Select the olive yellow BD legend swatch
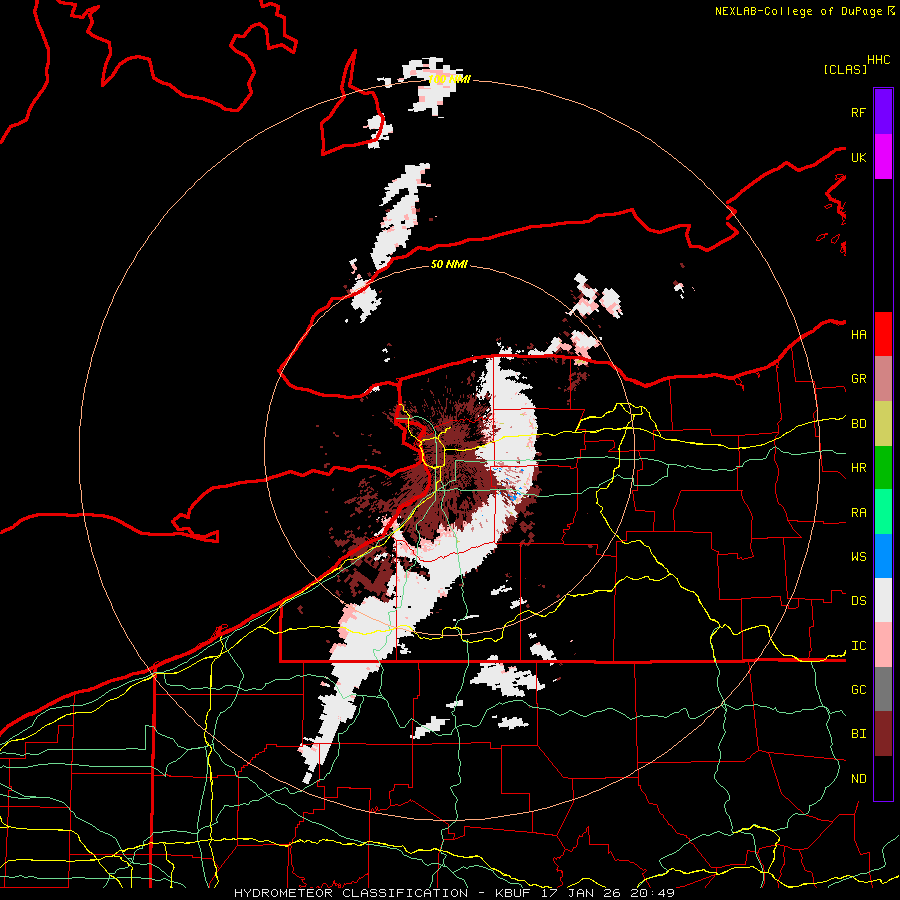 point(883,424)
